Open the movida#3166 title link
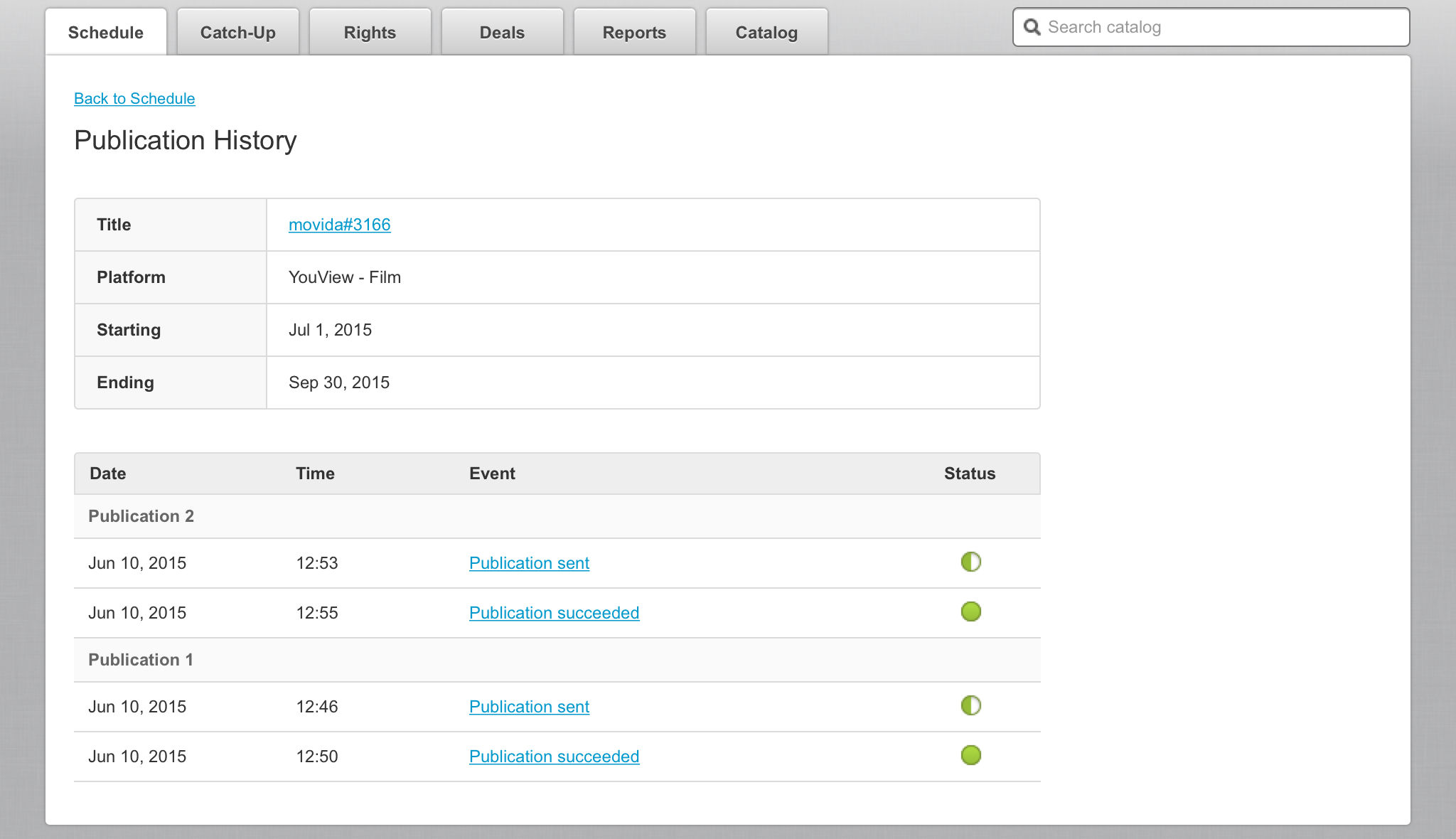 [339, 225]
